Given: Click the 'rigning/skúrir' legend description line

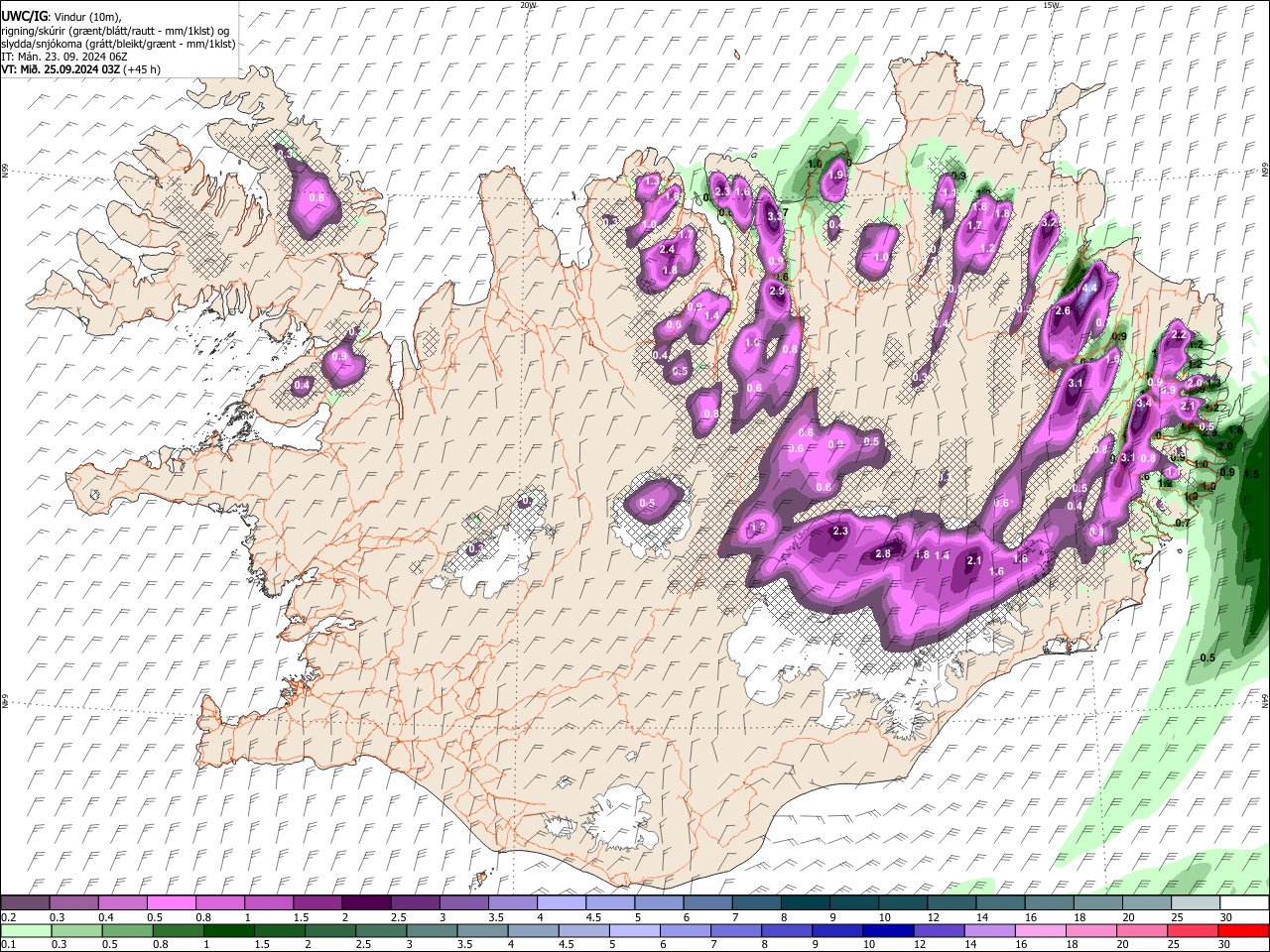Looking at the screenshot, I should 116,31.
